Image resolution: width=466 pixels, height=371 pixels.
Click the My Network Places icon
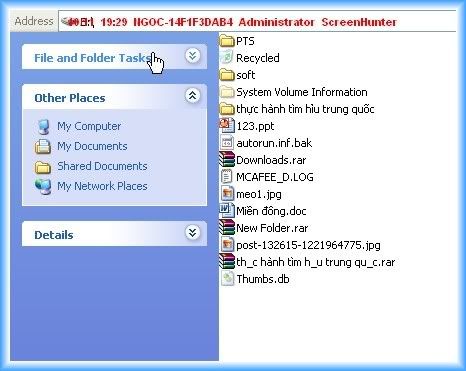point(43,187)
